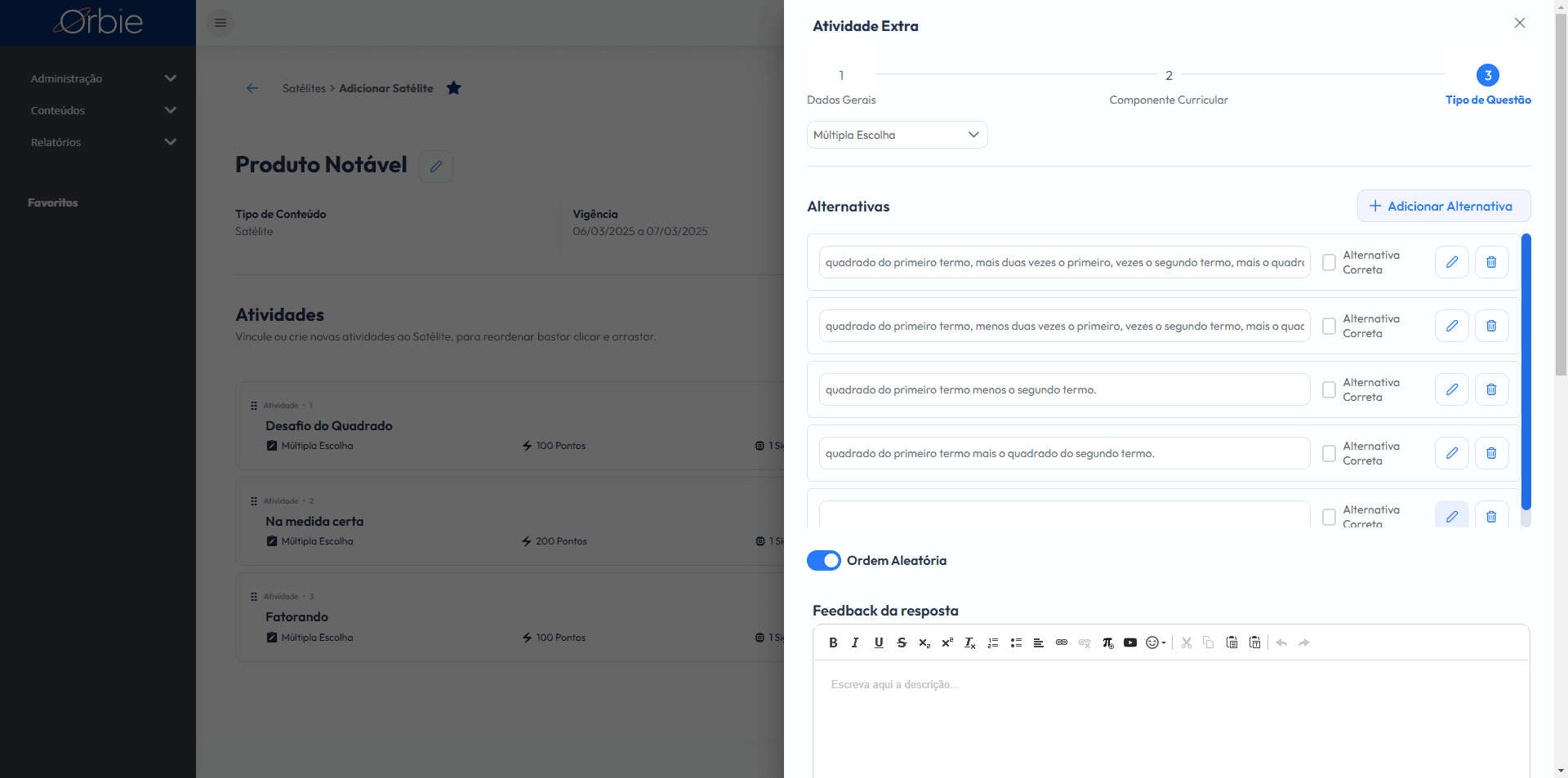Click the Satélites breadcrumb link
The image size is (1568, 778).
tap(304, 88)
